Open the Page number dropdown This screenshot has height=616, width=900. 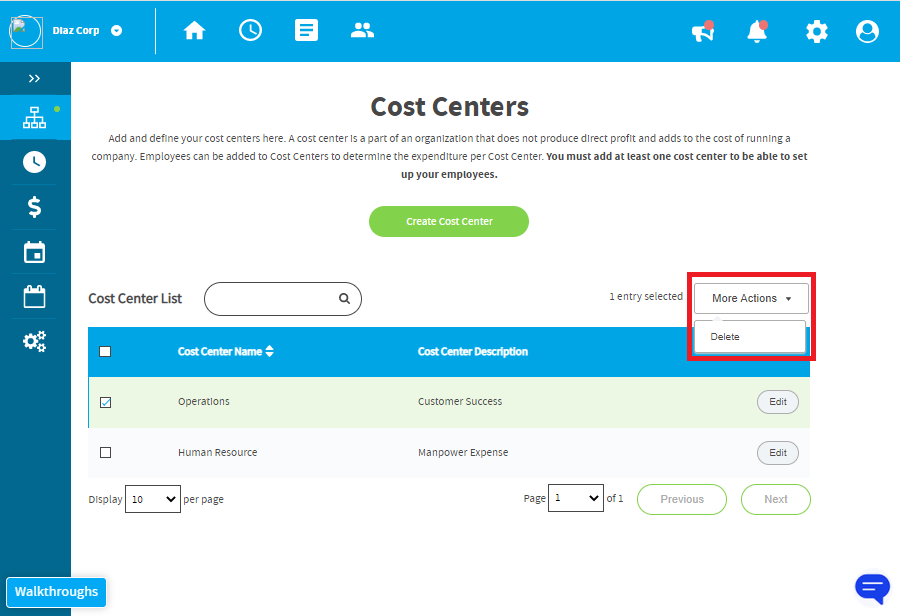click(576, 498)
